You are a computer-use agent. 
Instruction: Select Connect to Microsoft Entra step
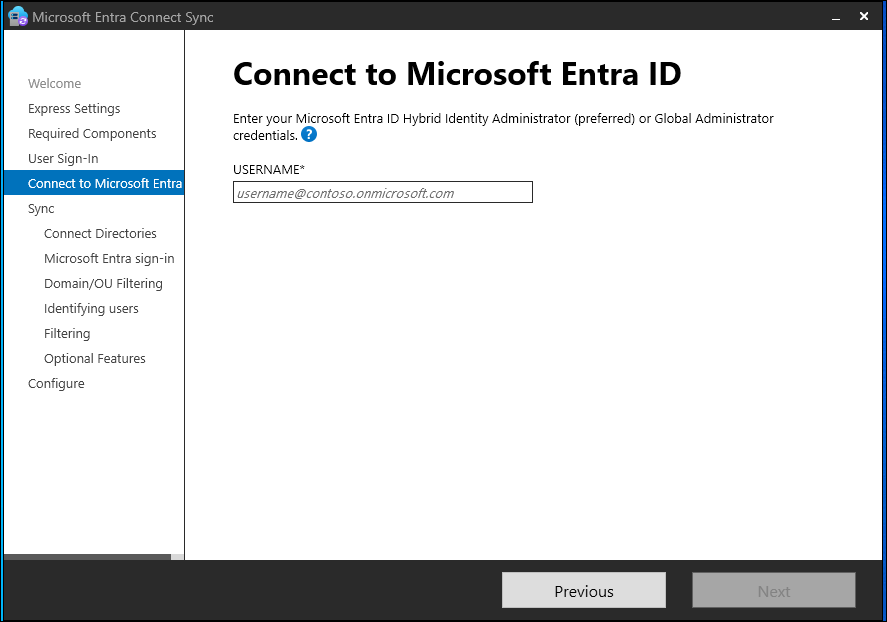(104, 184)
